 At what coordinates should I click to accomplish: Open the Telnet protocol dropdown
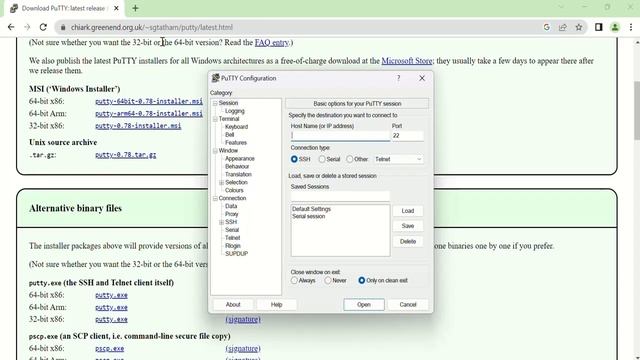point(398,159)
